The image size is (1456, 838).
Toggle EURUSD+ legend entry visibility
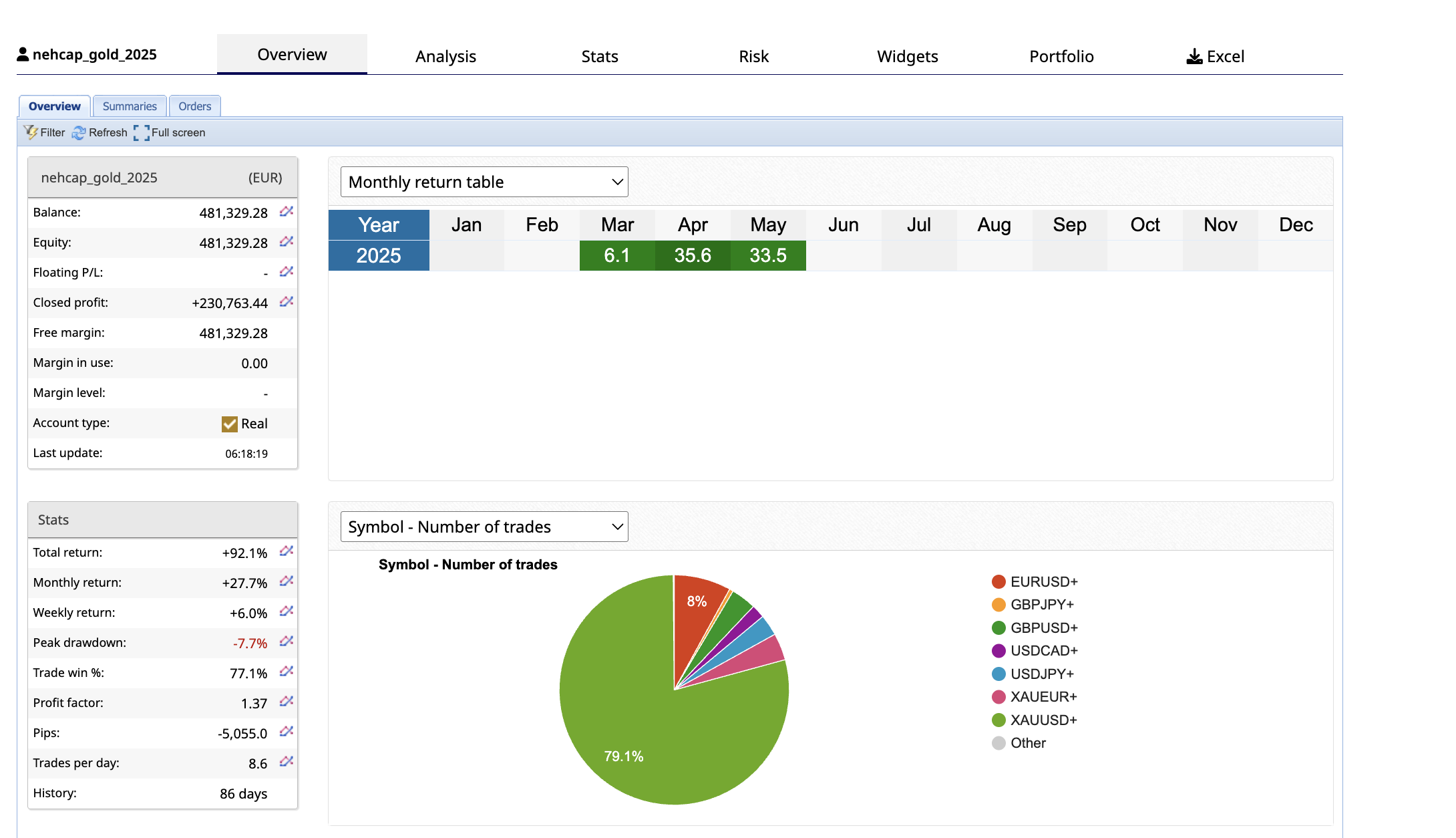point(1043,582)
